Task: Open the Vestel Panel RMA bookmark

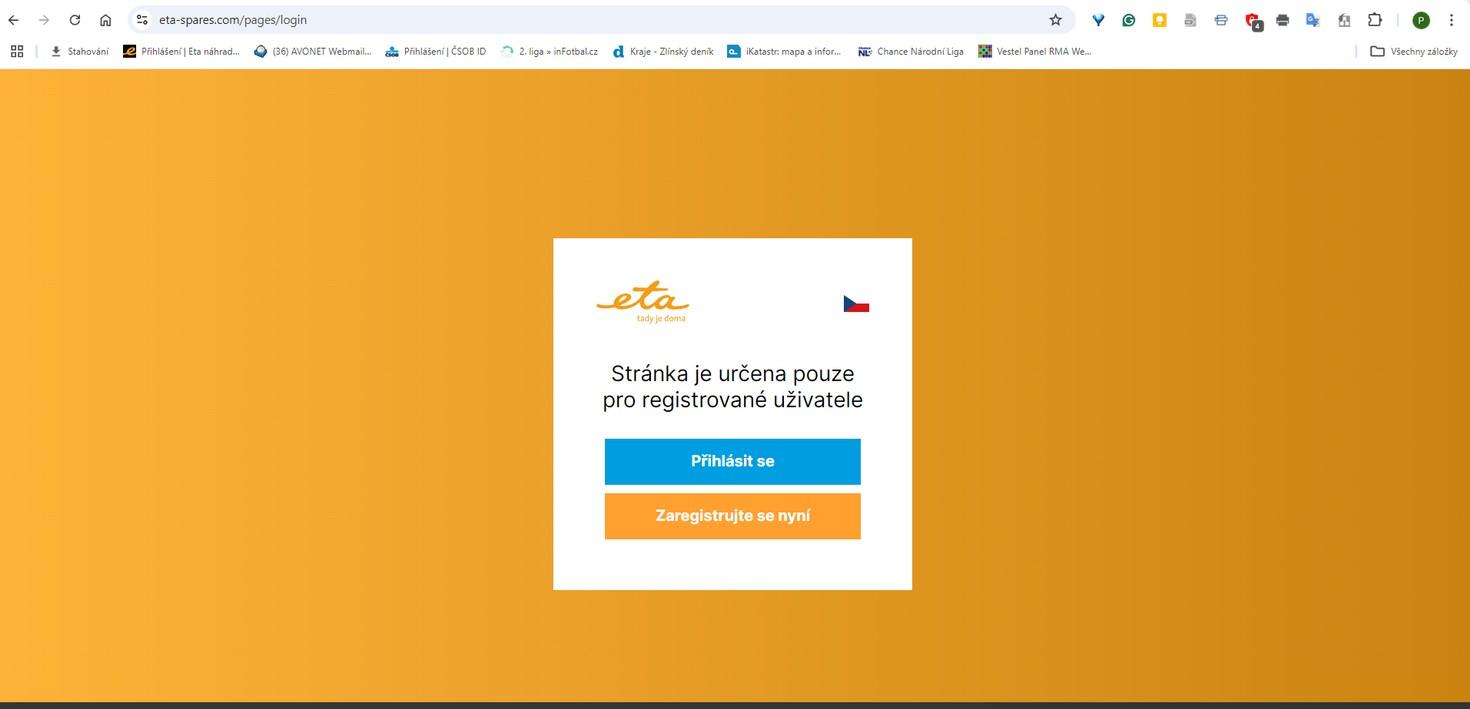Action: pyautogui.click(x=1035, y=51)
